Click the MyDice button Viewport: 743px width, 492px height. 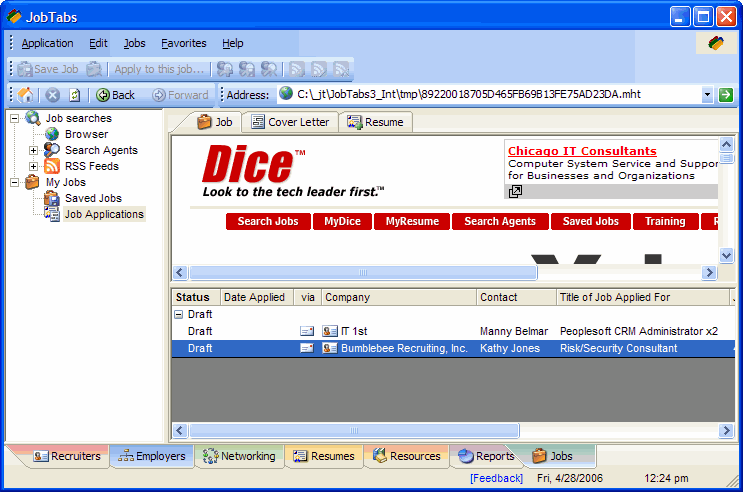point(342,221)
